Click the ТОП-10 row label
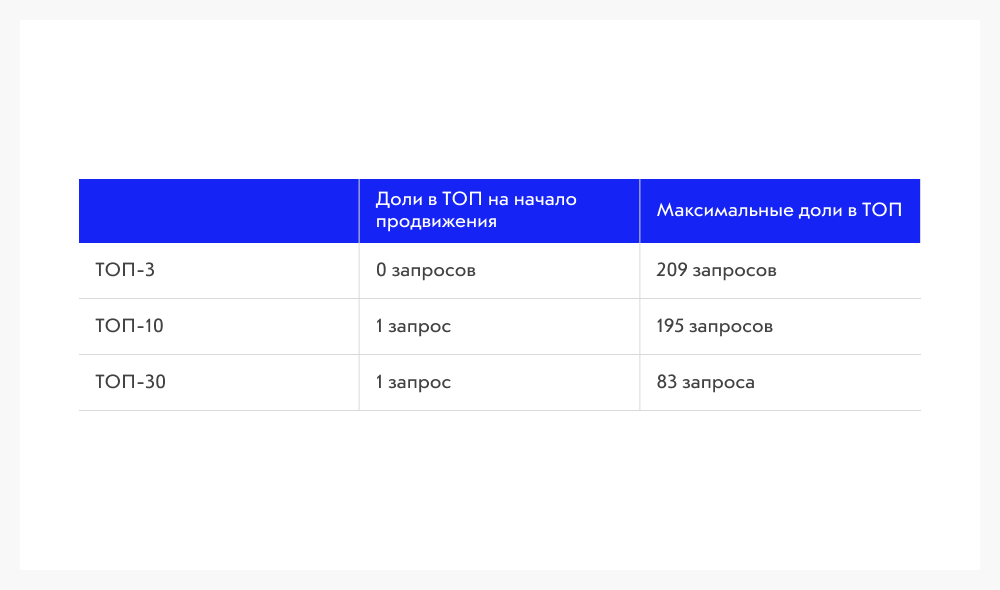 point(129,326)
